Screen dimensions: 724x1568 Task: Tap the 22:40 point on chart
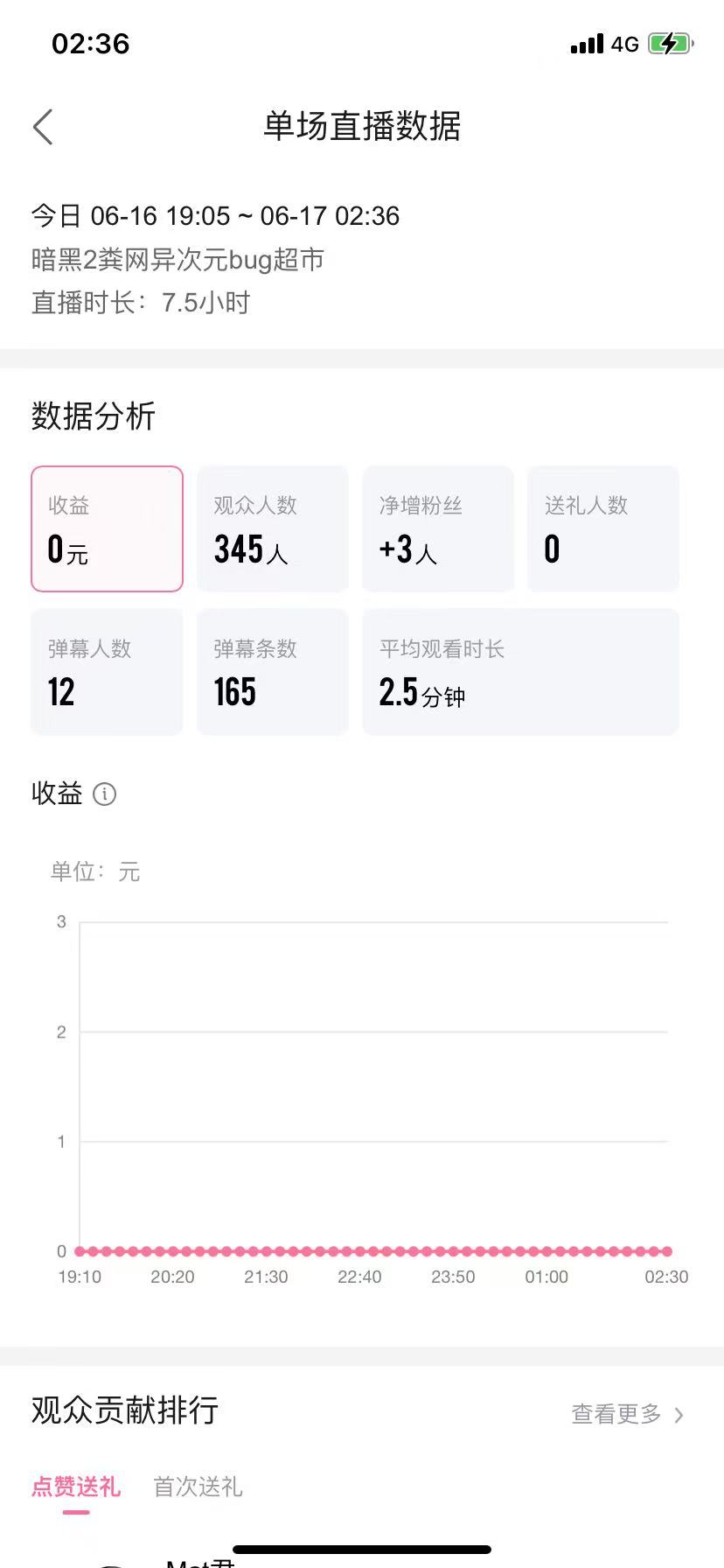360,1251
